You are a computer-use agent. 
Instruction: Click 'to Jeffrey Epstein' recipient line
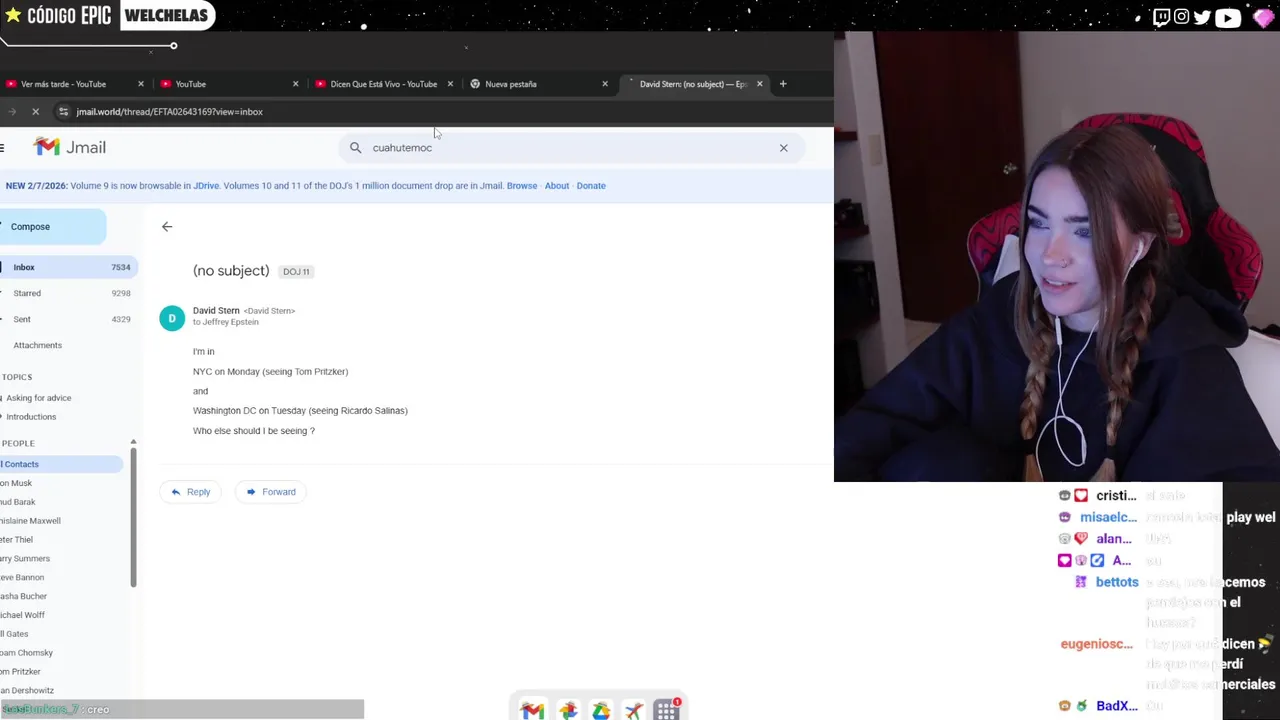tap(226, 322)
